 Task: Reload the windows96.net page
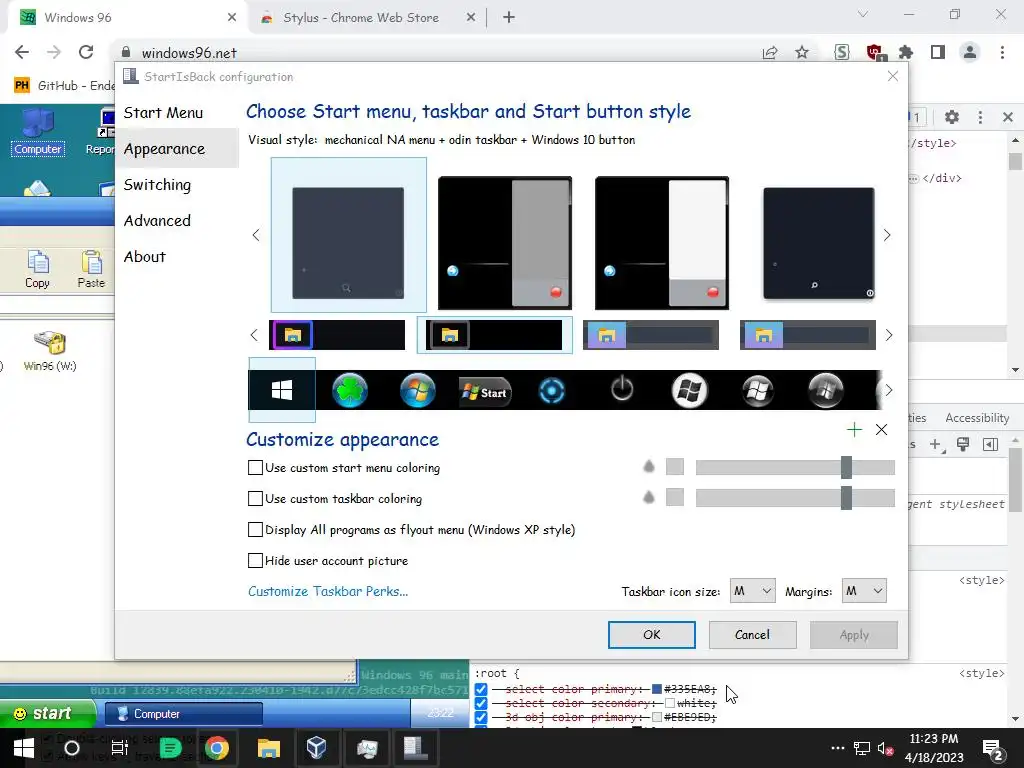pos(86,52)
